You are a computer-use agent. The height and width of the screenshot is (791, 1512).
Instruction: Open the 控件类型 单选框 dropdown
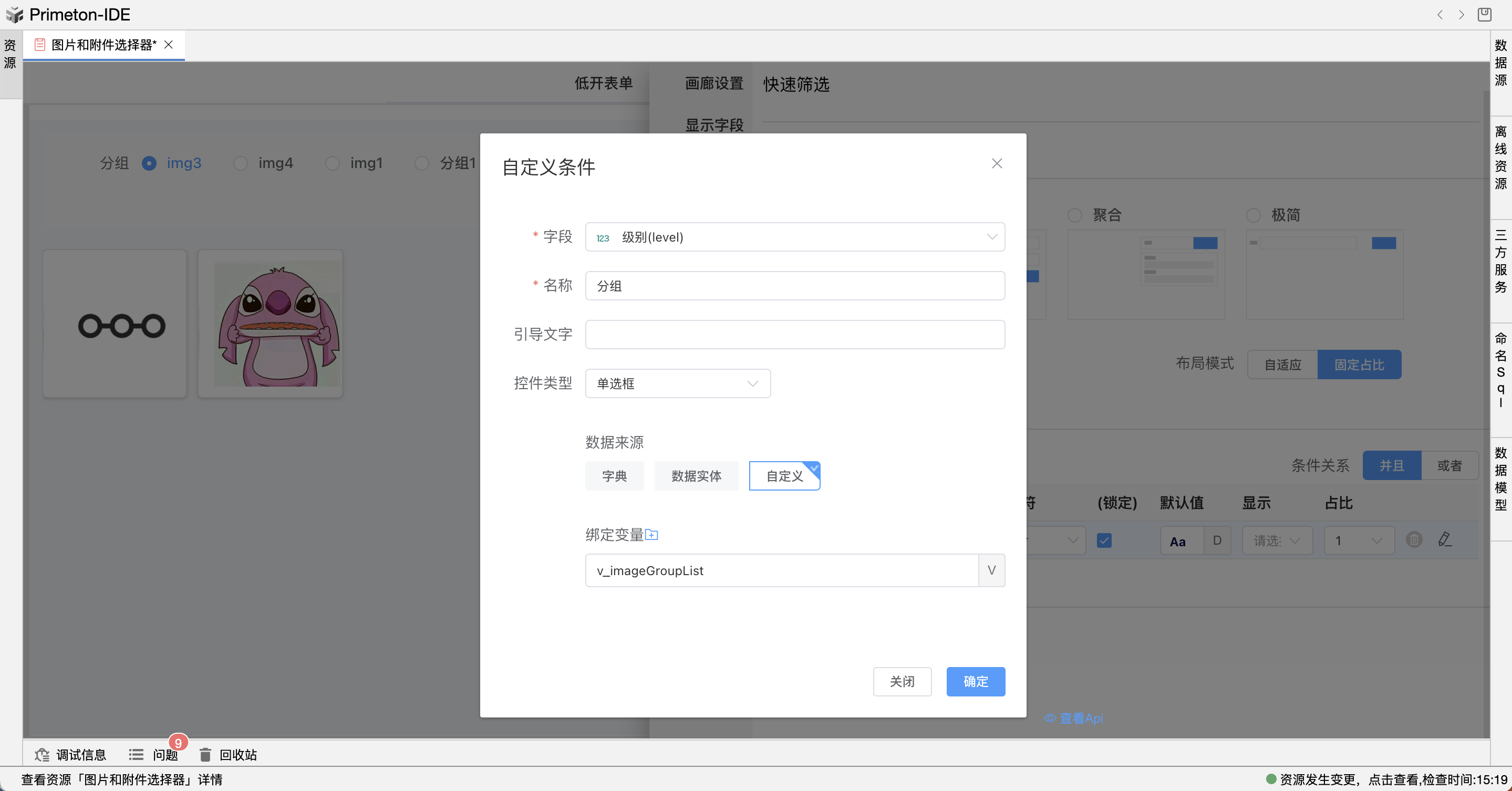click(677, 384)
